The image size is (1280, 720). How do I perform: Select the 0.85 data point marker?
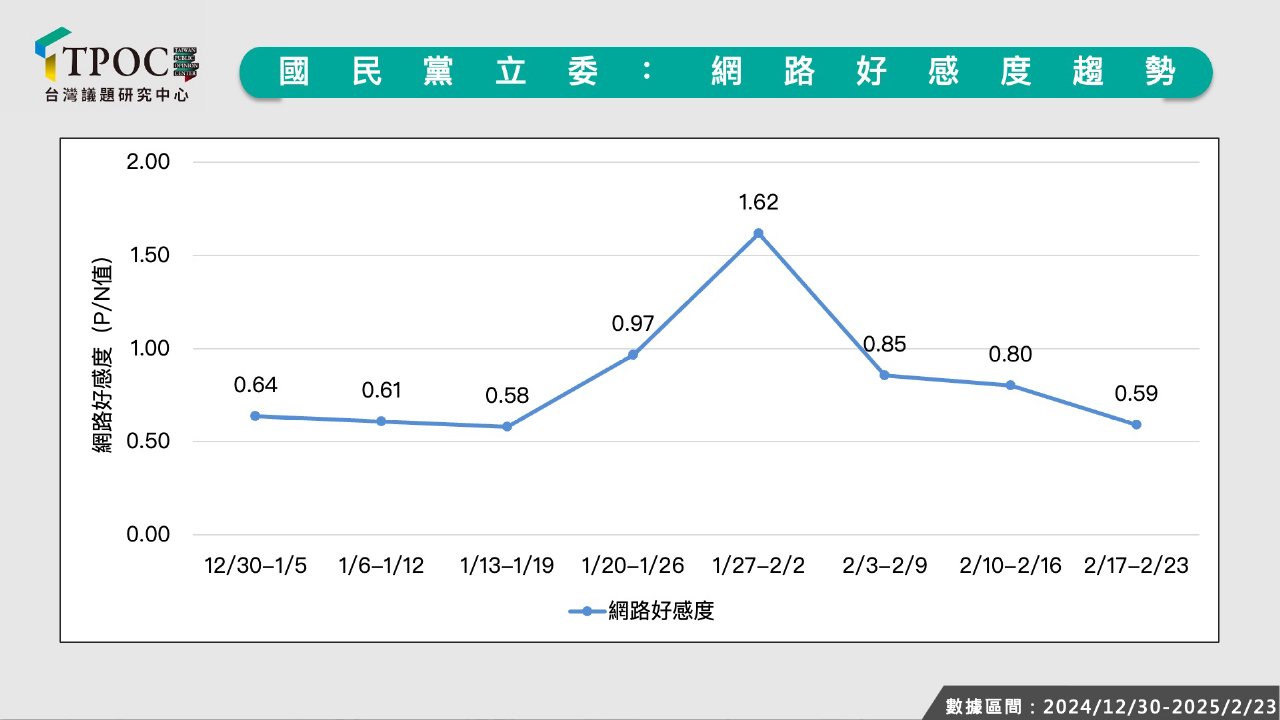coord(884,376)
